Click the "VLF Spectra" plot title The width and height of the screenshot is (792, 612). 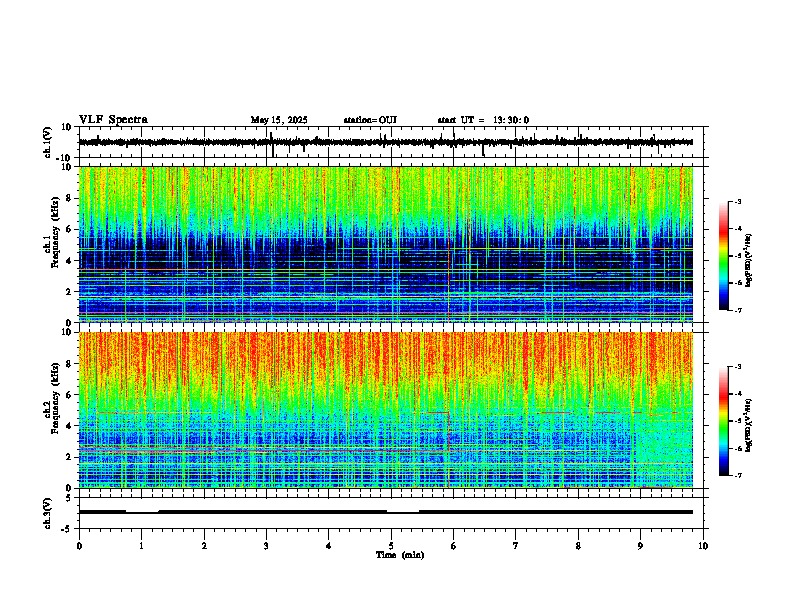(113, 120)
